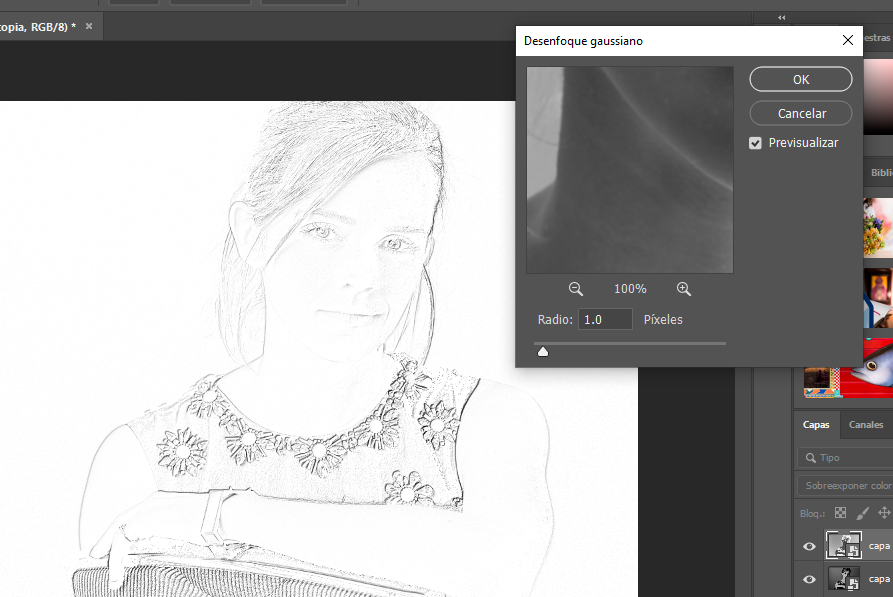Enable lock transparent pixels in Layers panel

(840, 512)
